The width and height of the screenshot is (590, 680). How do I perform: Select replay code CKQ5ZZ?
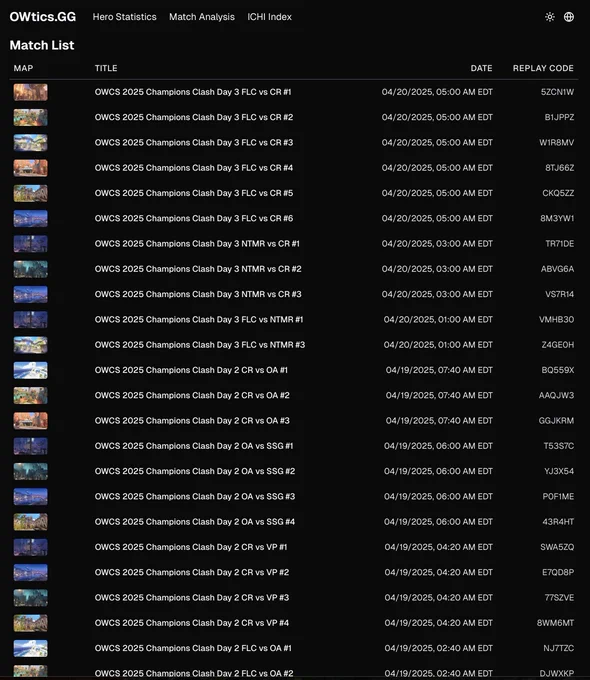[558, 193]
